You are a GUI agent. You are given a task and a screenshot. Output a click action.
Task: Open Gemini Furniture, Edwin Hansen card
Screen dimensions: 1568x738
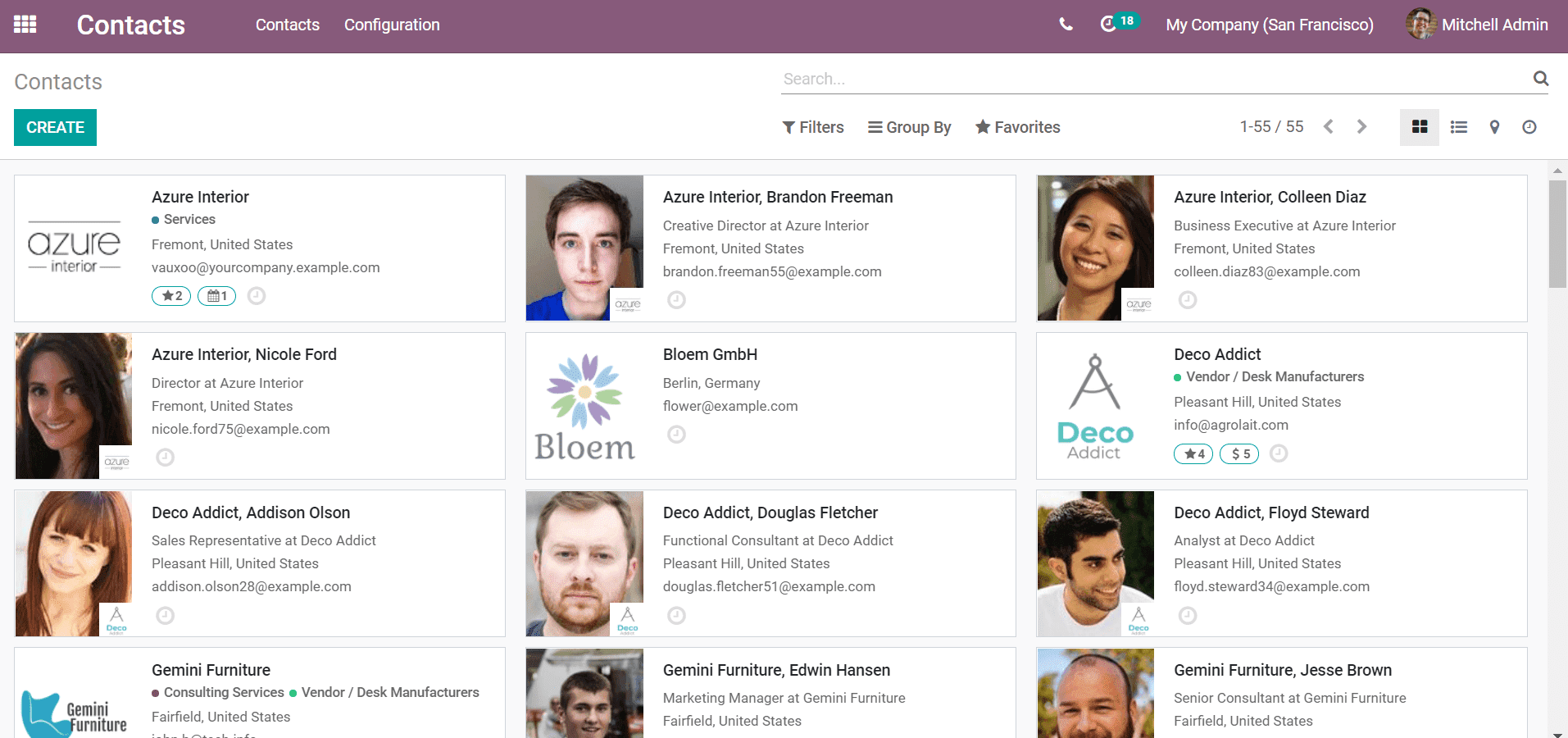tap(770, 693)
